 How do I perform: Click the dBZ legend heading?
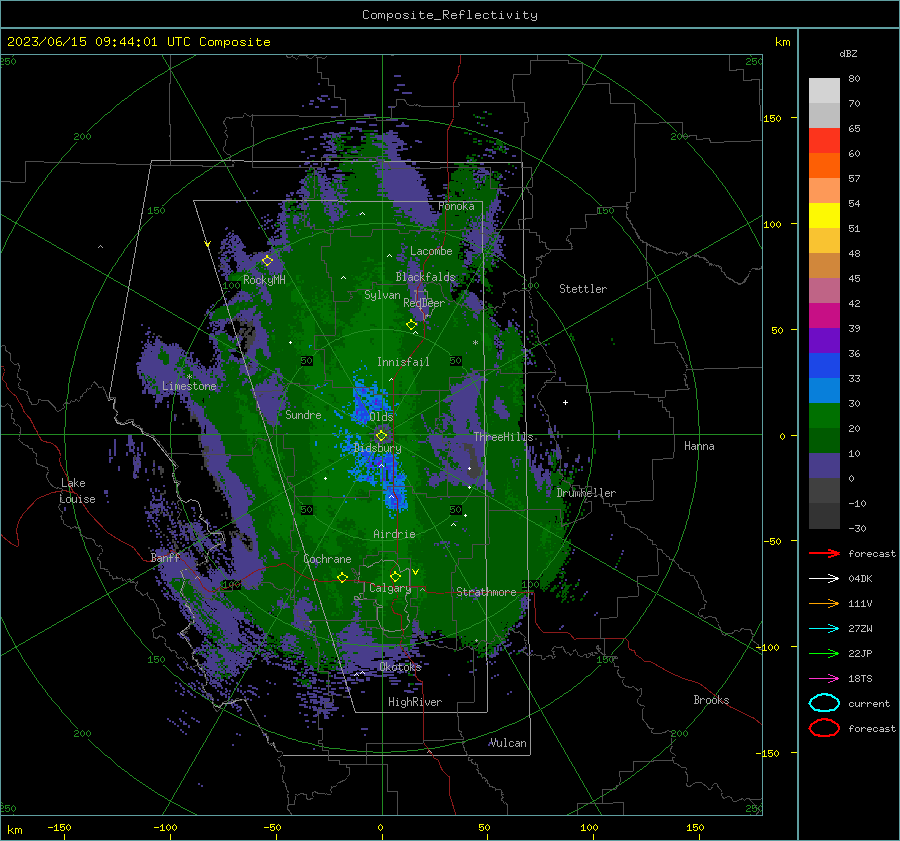tap(848, 53)
